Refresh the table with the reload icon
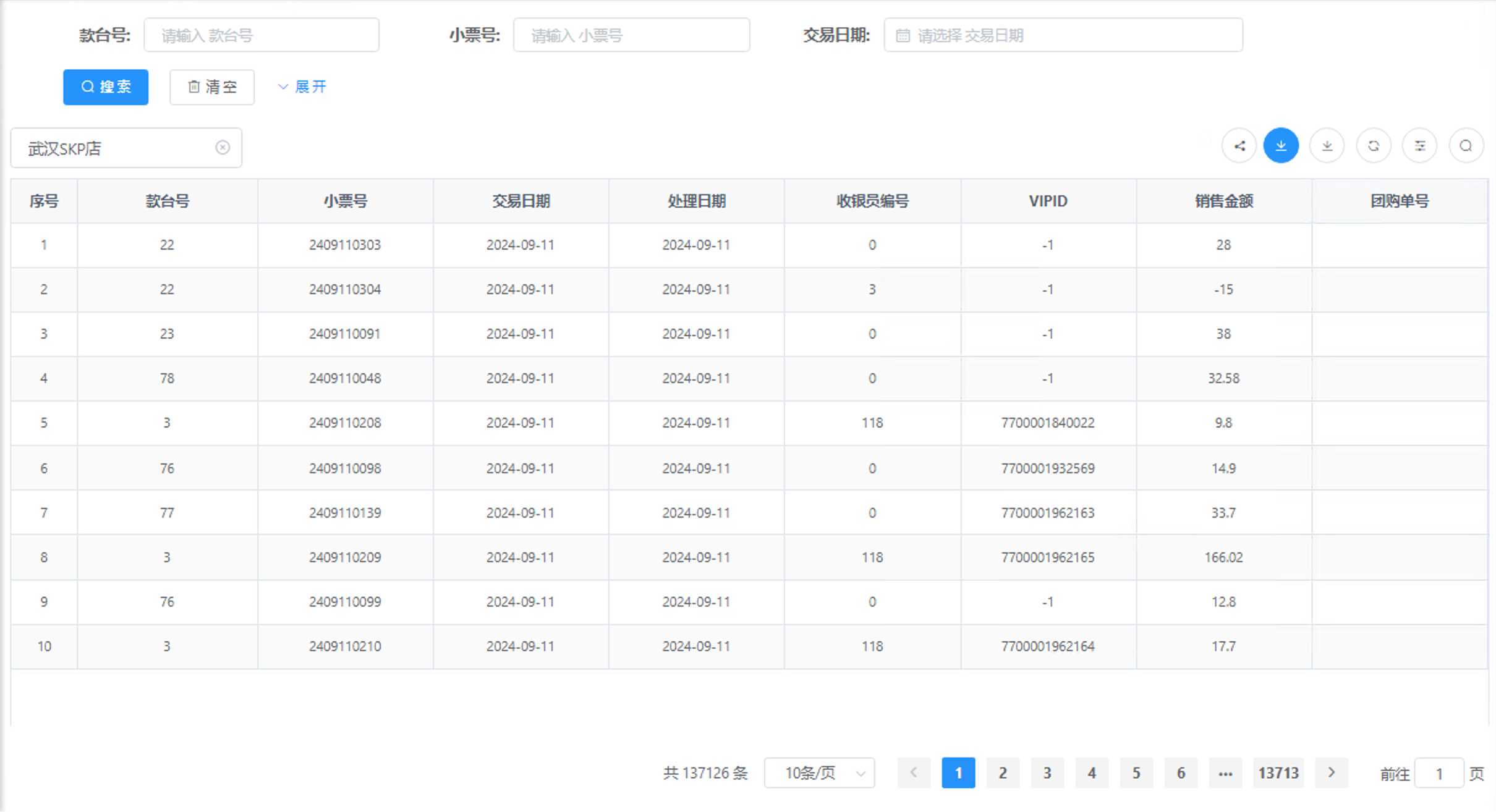 (1373, 146)
